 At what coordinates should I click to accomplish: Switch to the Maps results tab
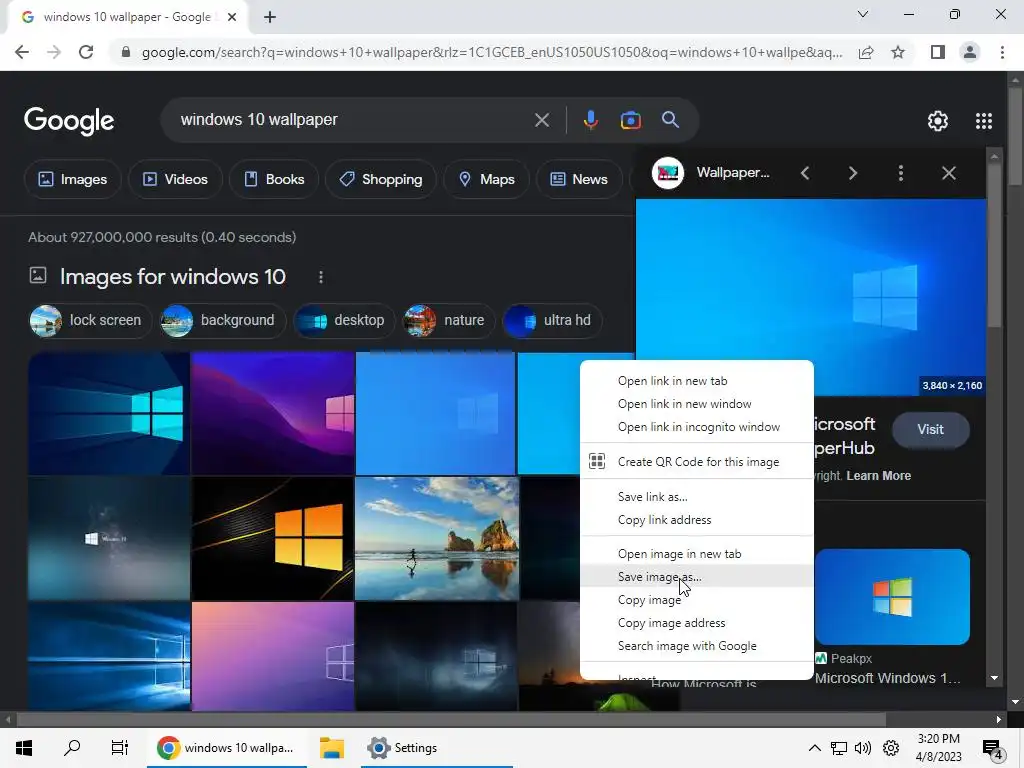487,179
